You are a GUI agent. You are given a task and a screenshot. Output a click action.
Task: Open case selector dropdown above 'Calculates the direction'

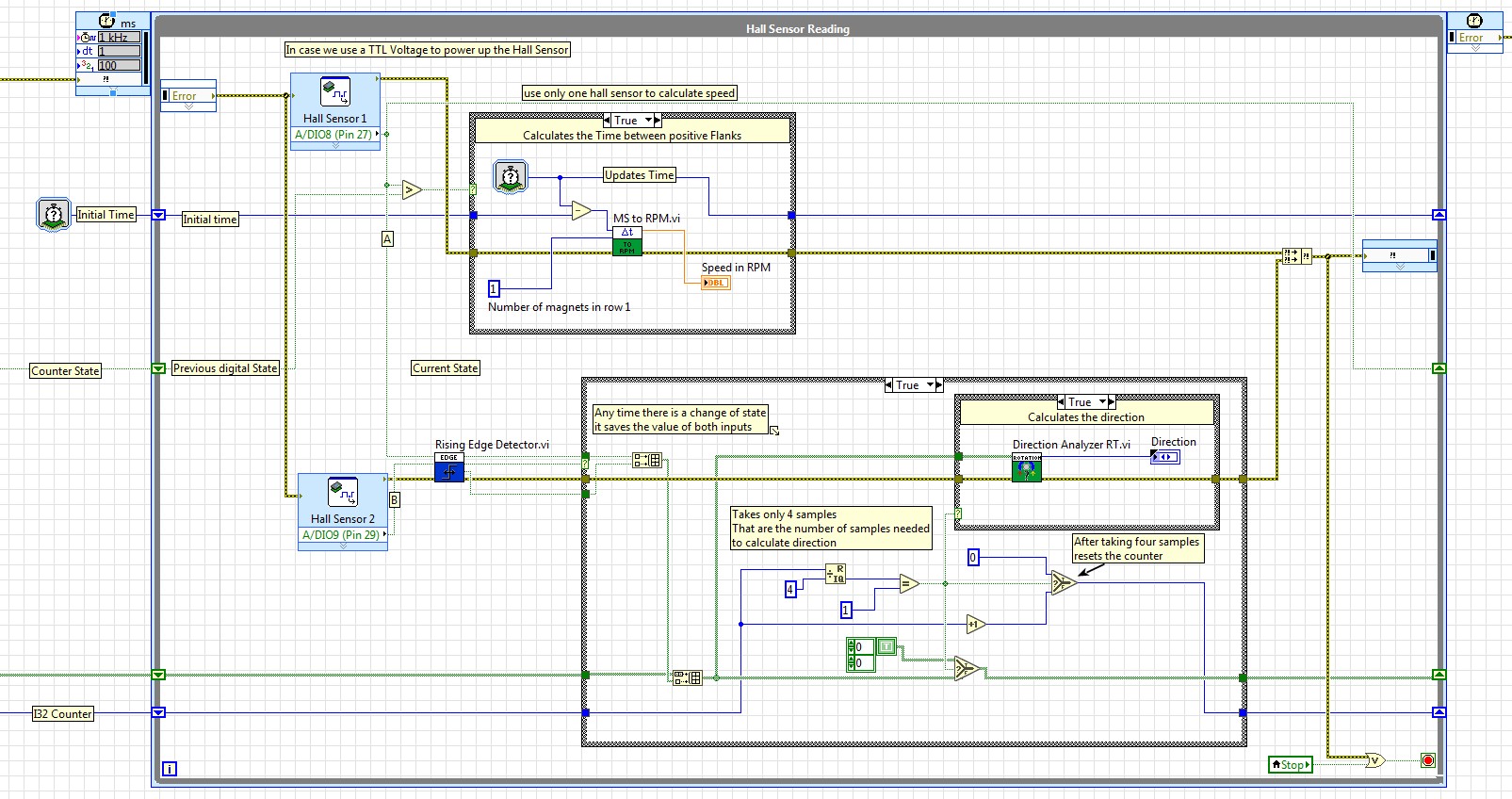point(1103,402)
